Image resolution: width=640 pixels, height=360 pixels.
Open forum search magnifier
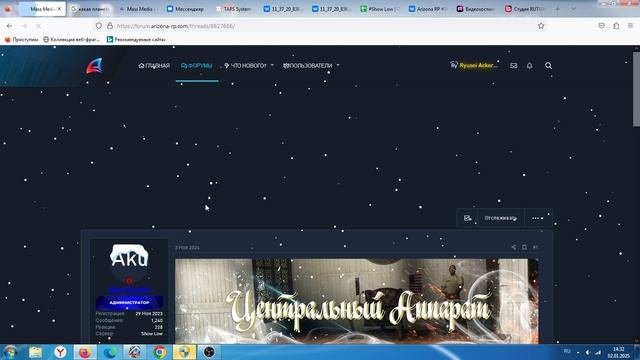548,66
